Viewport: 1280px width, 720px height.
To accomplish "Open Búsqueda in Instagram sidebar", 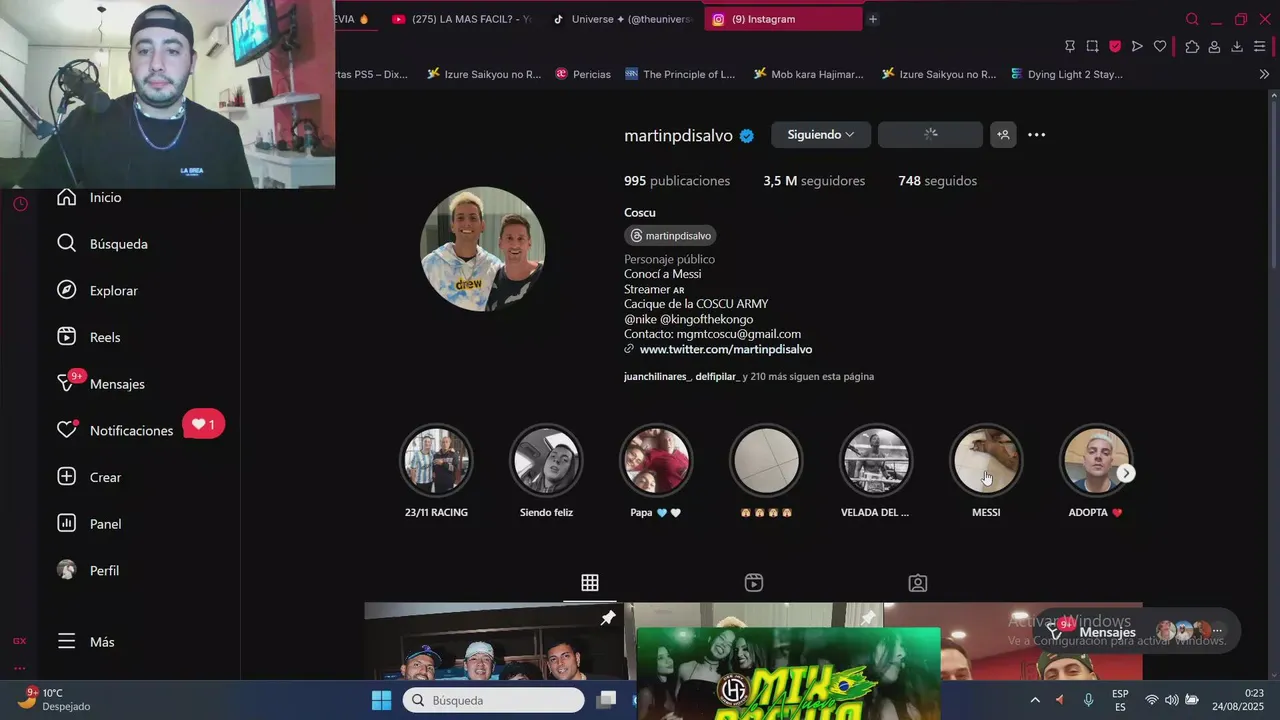I will [102, 244].
